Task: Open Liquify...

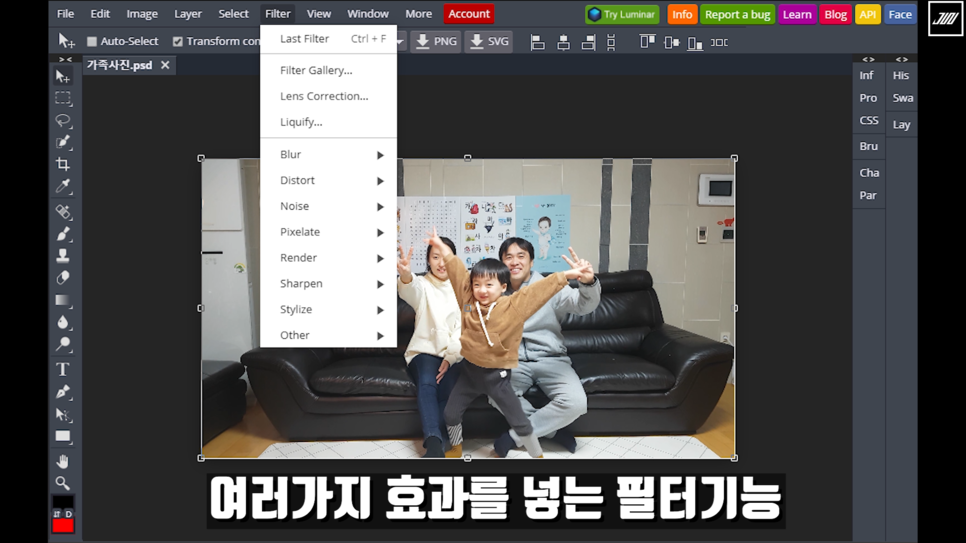Action: point(328,122)
